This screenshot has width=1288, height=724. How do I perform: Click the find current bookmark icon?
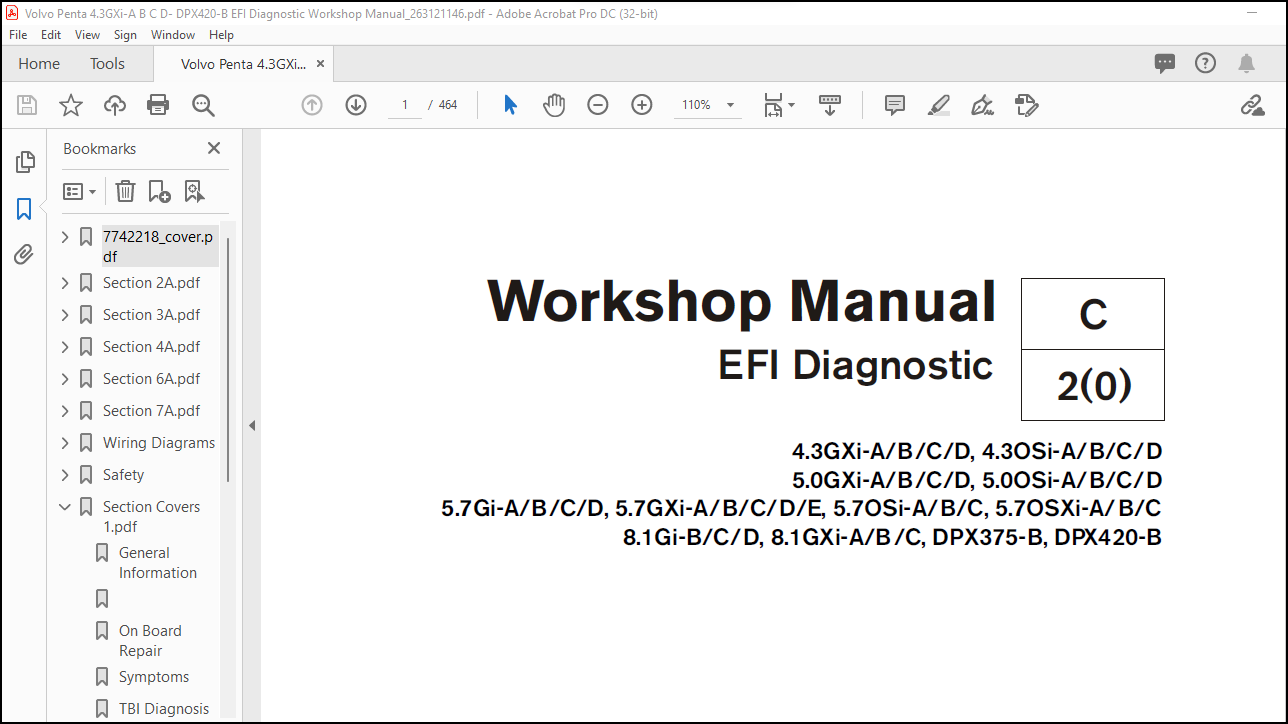click(x=194, y=191)
